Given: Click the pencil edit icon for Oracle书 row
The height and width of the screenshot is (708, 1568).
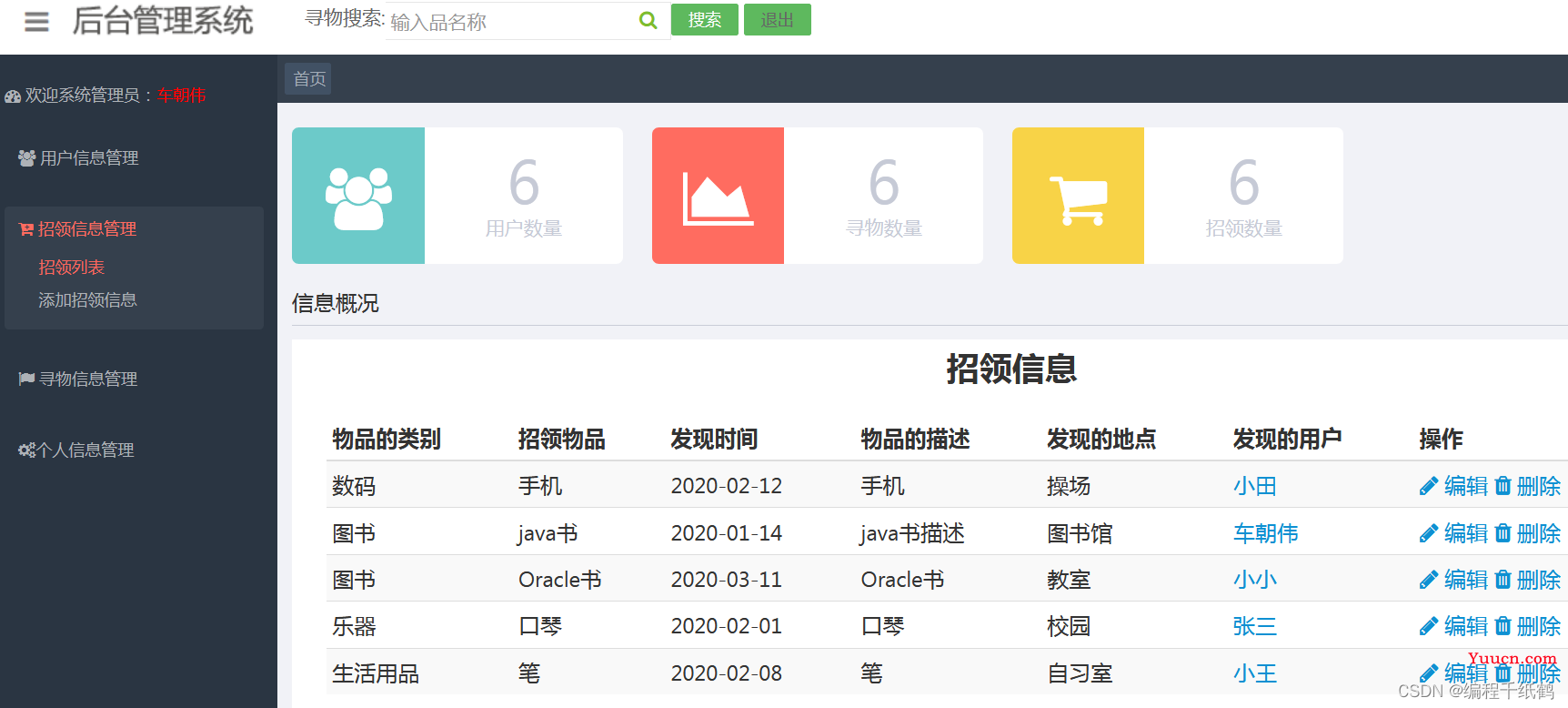Looking at the screenshot, I should (x=1429, y=580).
